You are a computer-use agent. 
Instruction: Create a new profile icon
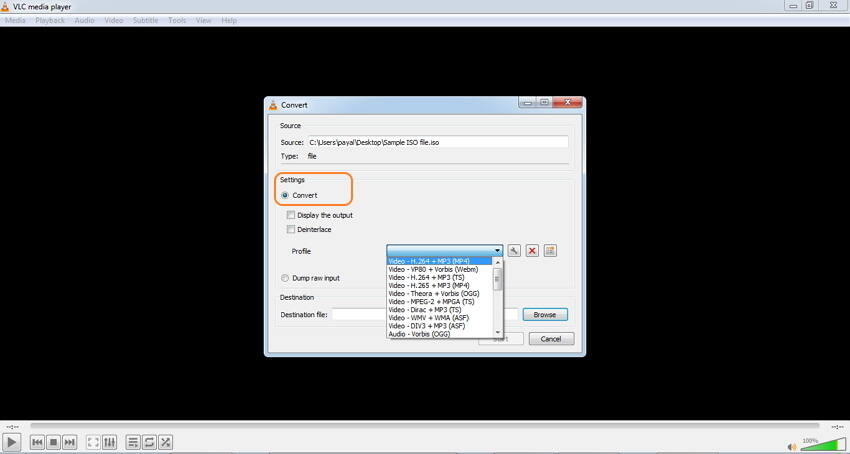click(x=550, y=251)
